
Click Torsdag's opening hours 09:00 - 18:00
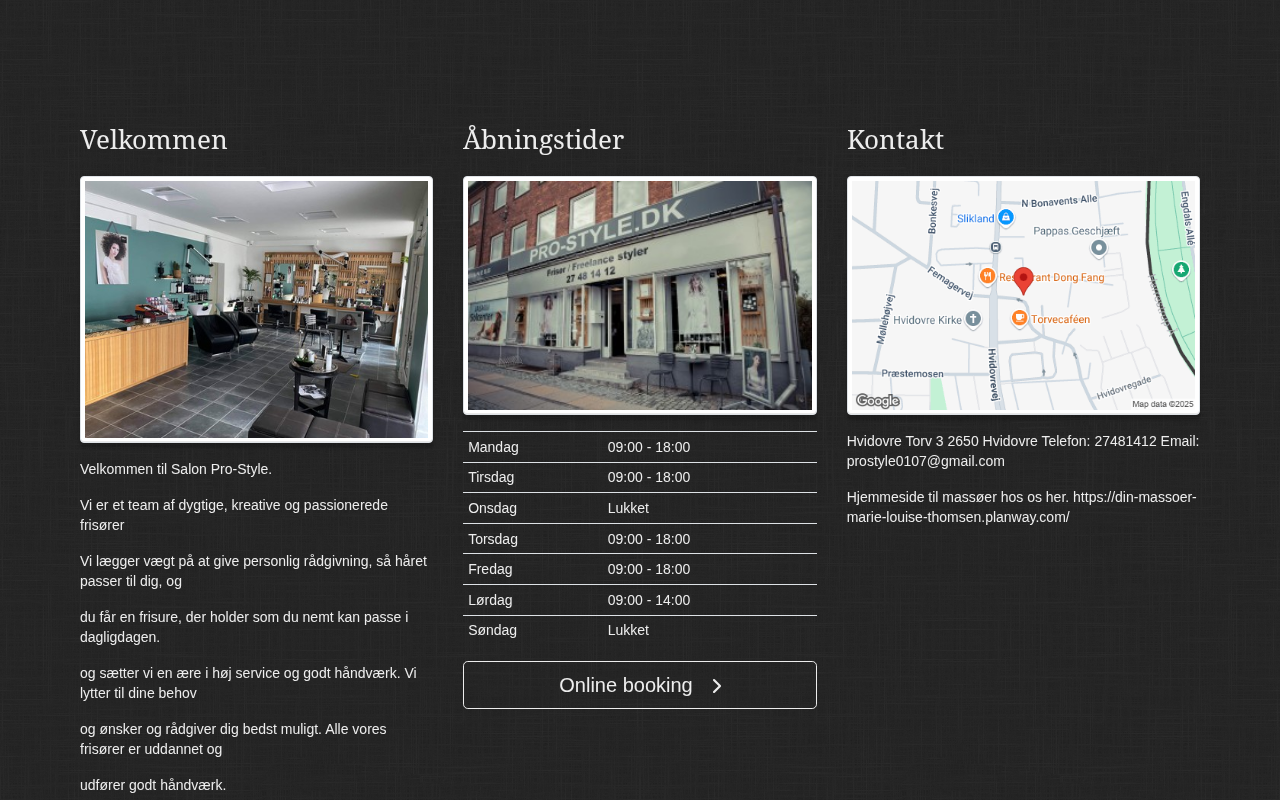(649, 539)
